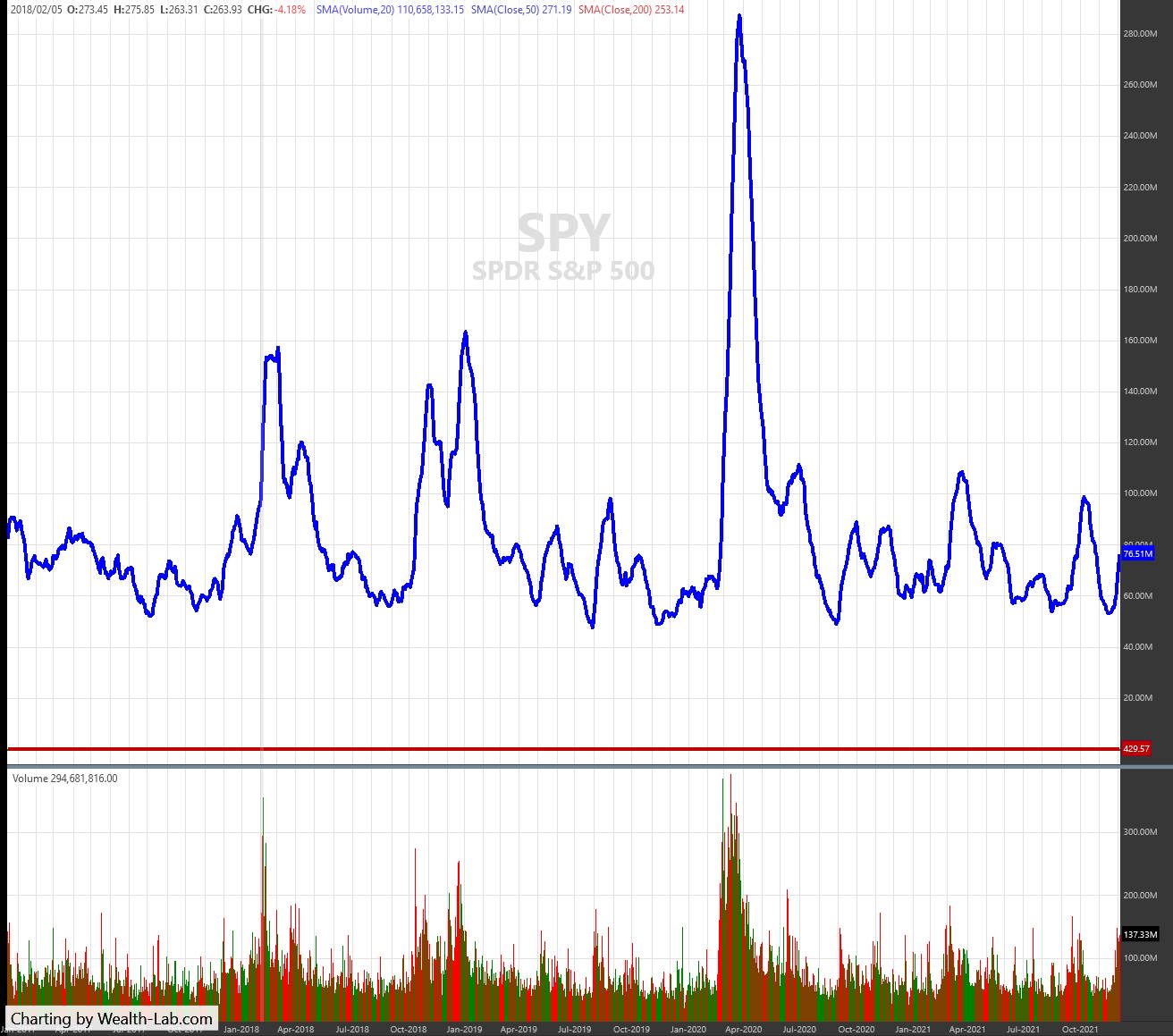1173x1036 pixels.
Task: Click the "Oct-2018" date axis label
Action: 409,1030
